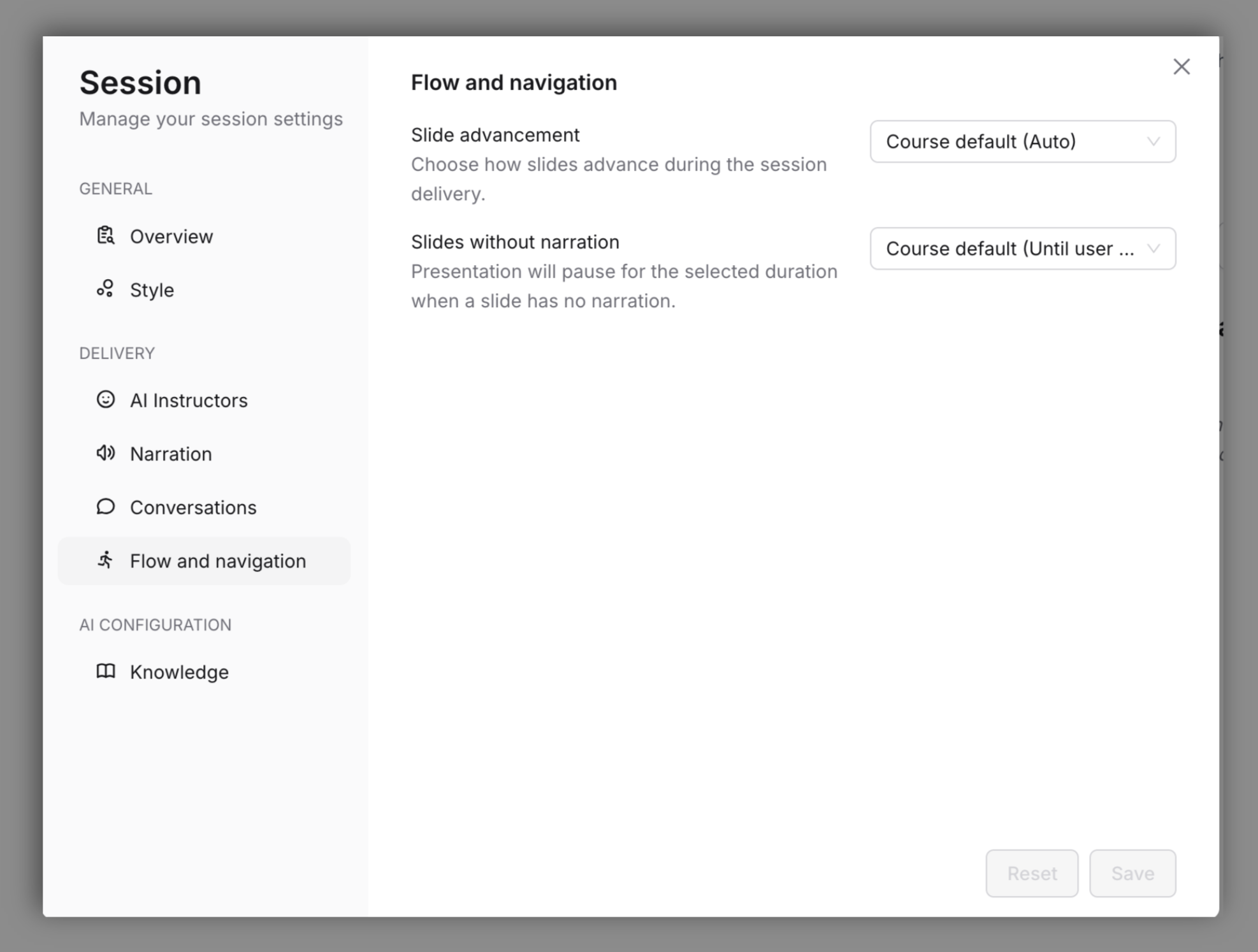The height and width of the screenshot is (952, 1258).
Task: Open the Slide advancement dropdown
Action: click(1022, 141)
